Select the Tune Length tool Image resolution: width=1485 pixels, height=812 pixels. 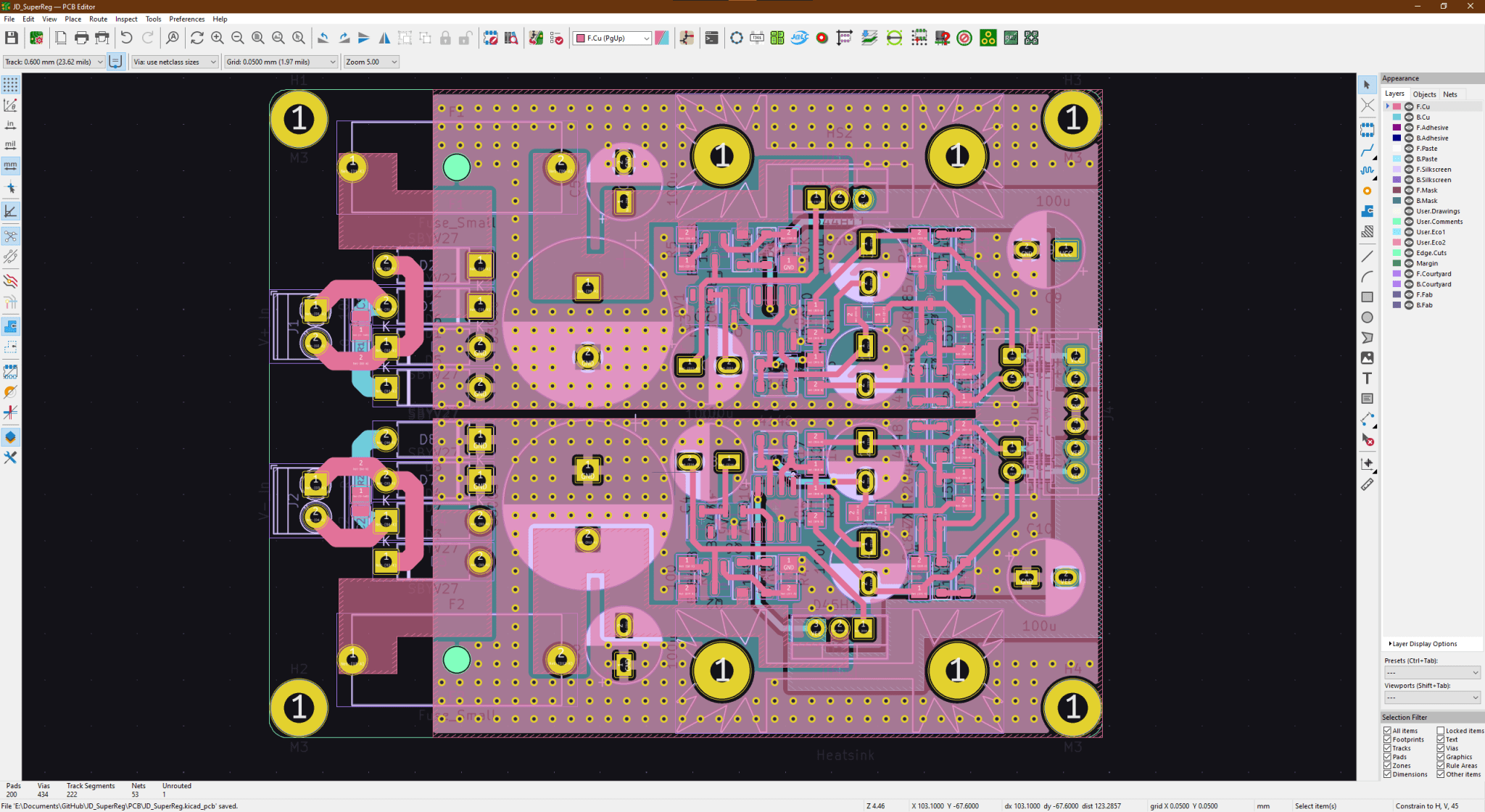coord(1367,171)
